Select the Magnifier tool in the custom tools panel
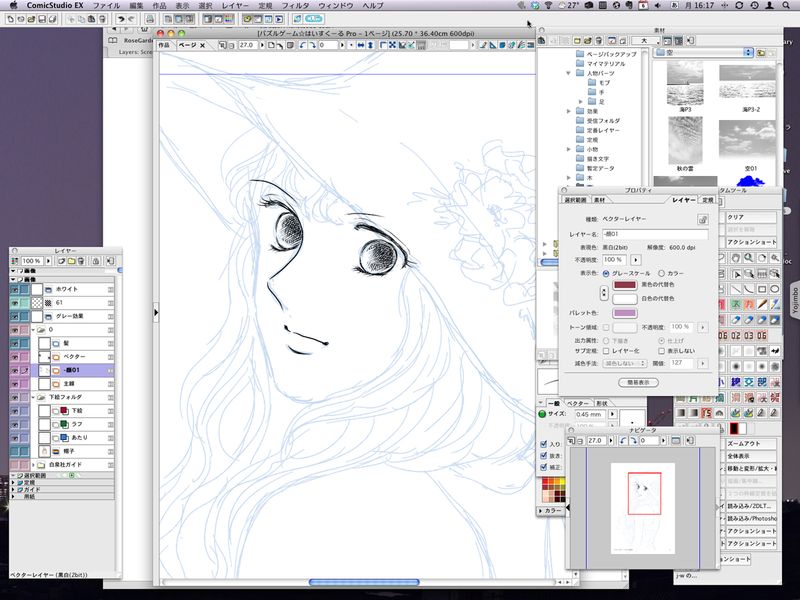Image resolution: width=800 pixels, height=600 pixels. [x=748, y=258]
